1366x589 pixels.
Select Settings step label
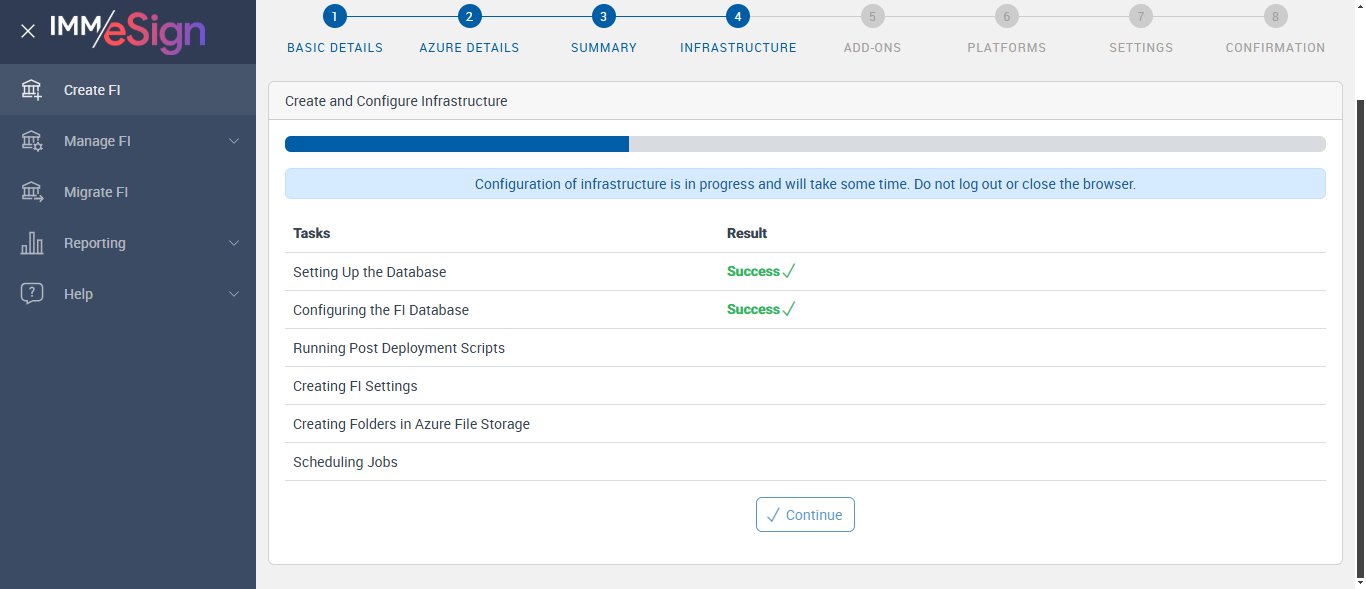point(1141,48)
